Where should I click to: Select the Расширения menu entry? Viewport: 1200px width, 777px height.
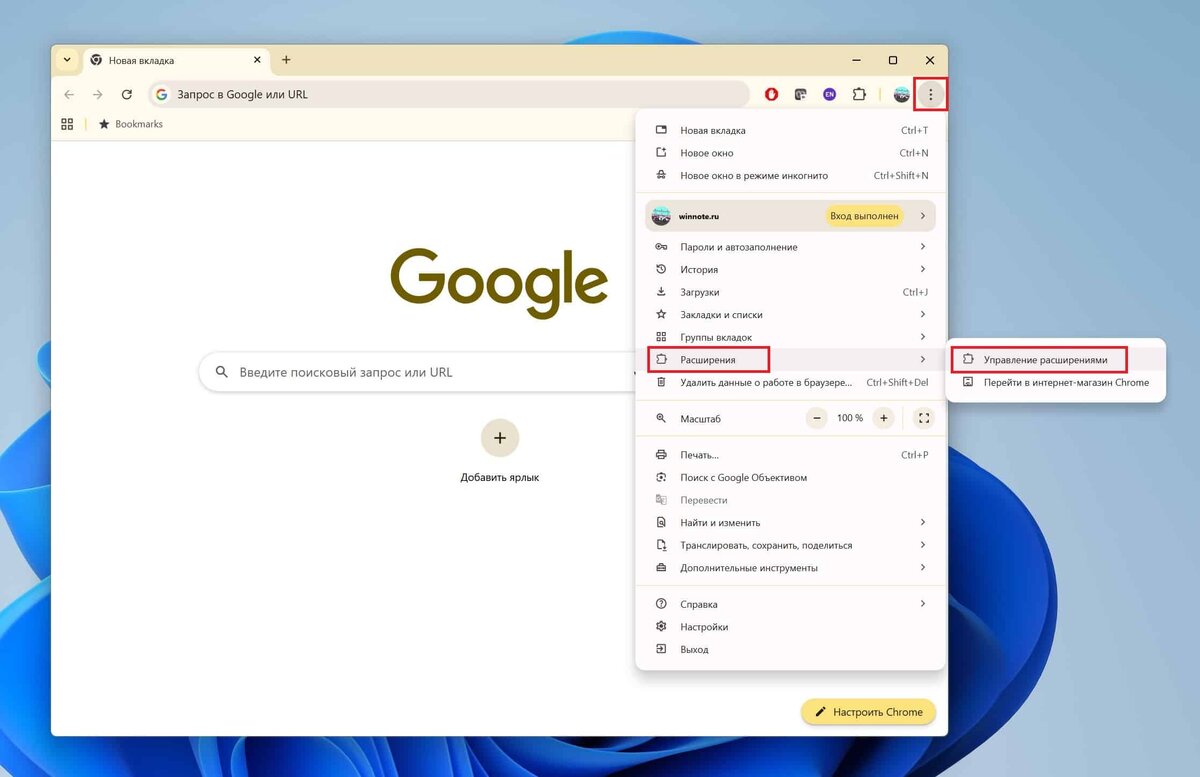[790, 359]
